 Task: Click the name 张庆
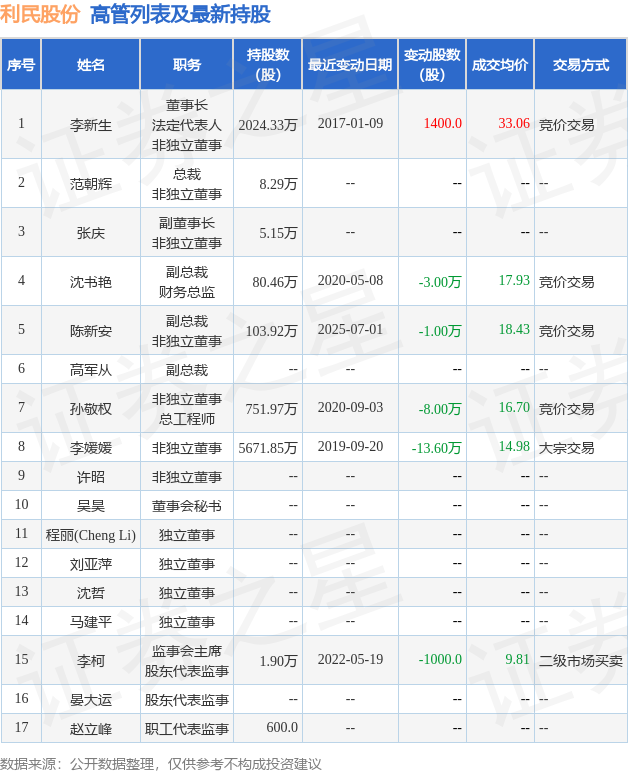(x=91, y=233)
